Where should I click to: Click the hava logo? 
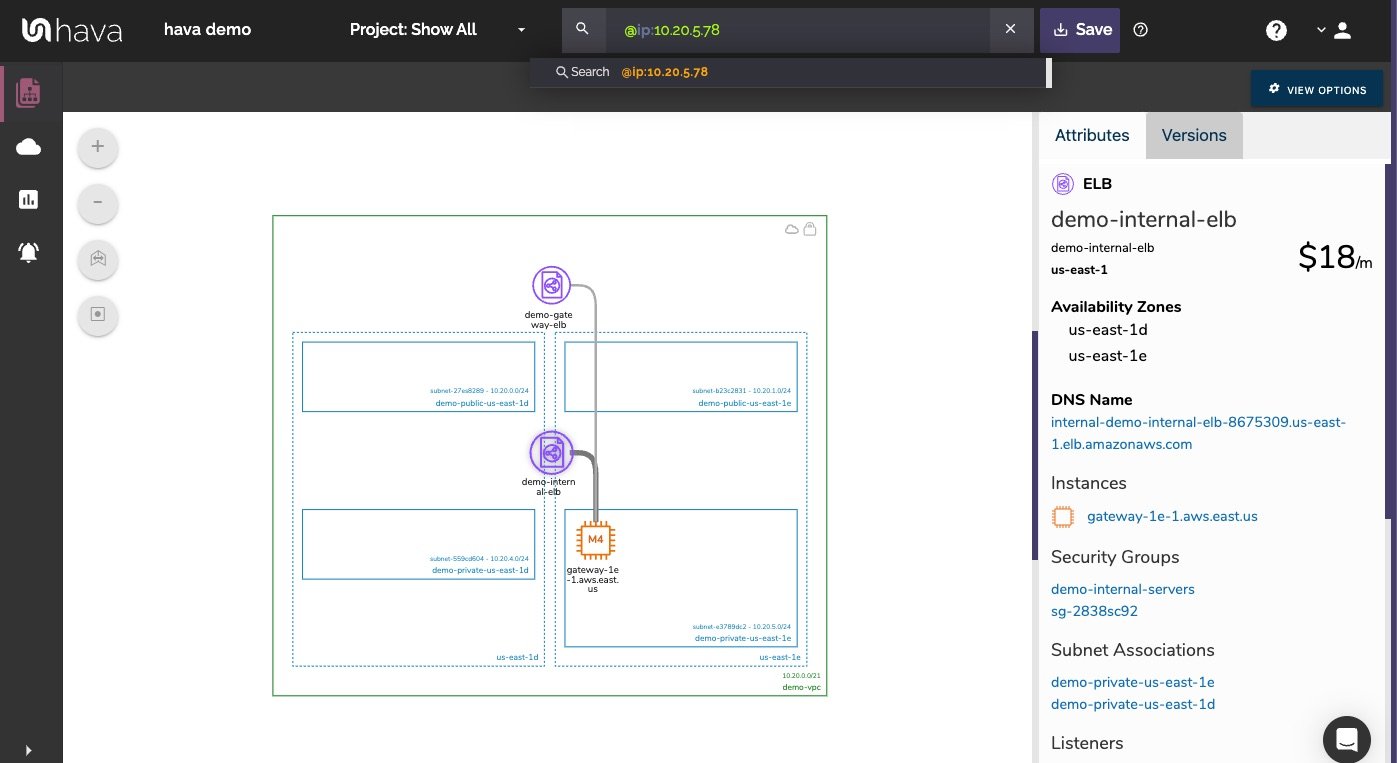pos(72,30)
